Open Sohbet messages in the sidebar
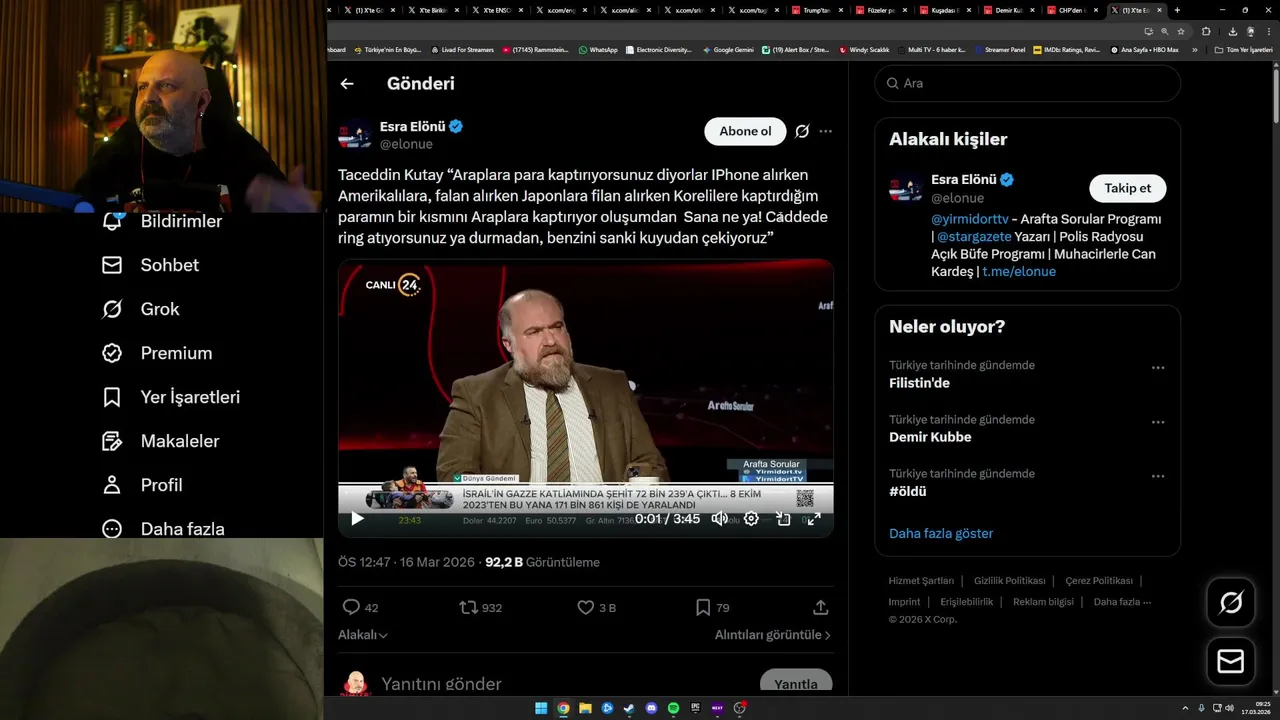 pos(150,265)
